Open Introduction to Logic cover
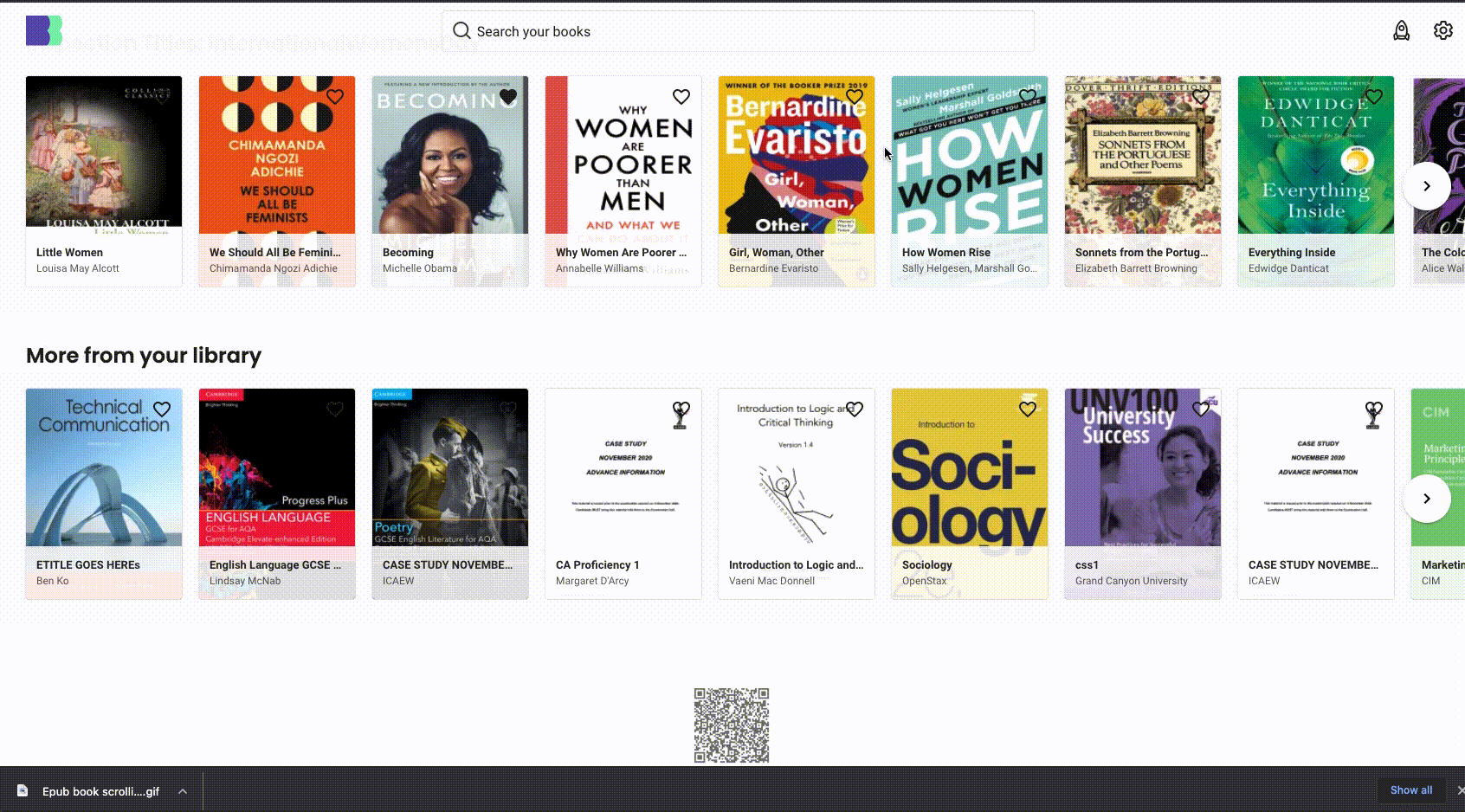Screen dimensions: 1465x812 pos(797,467)
